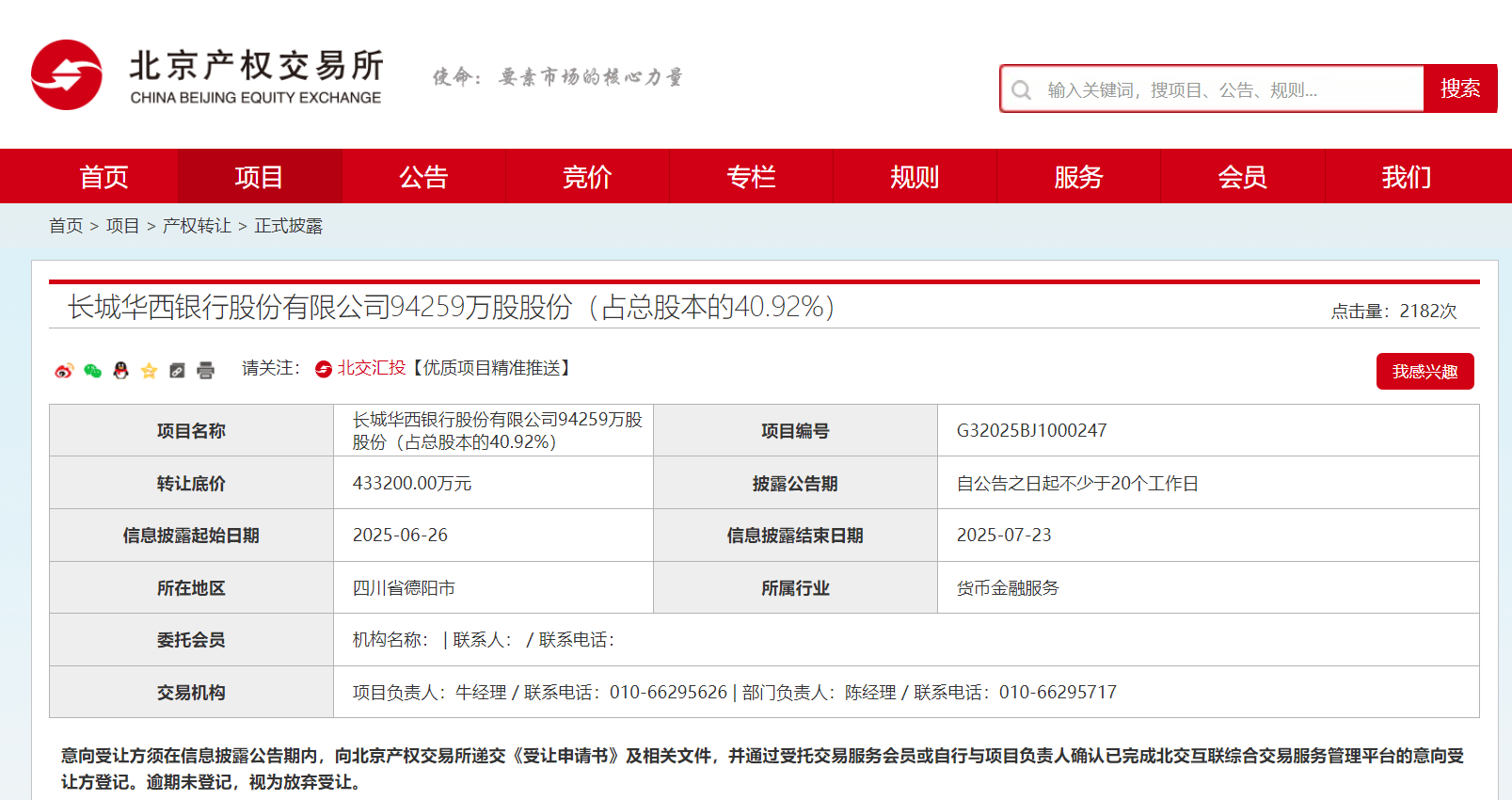
Task: Open the 项目 nav menu
Action: [259, 176]
